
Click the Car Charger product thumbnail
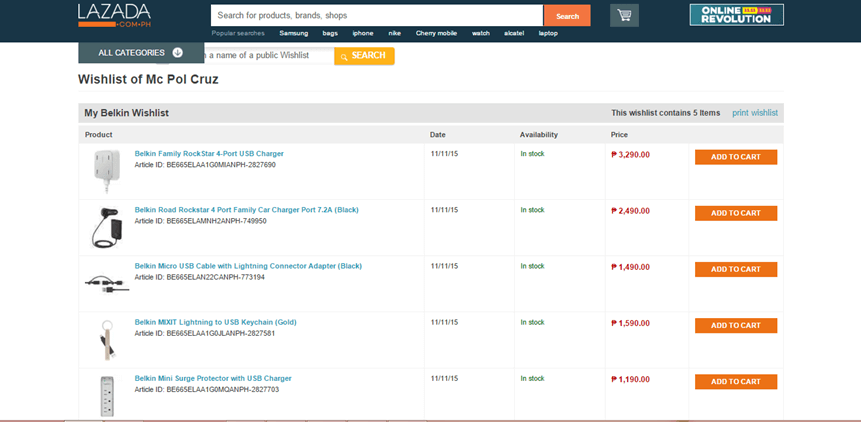tap(107, 227)
